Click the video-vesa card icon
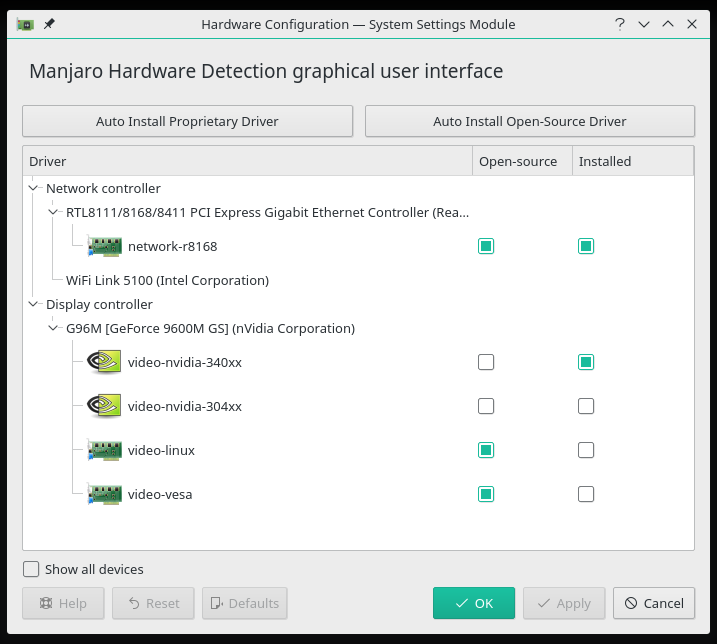This screenshot has height=644, width=717. pyautogui.click(x=104, y=494)
